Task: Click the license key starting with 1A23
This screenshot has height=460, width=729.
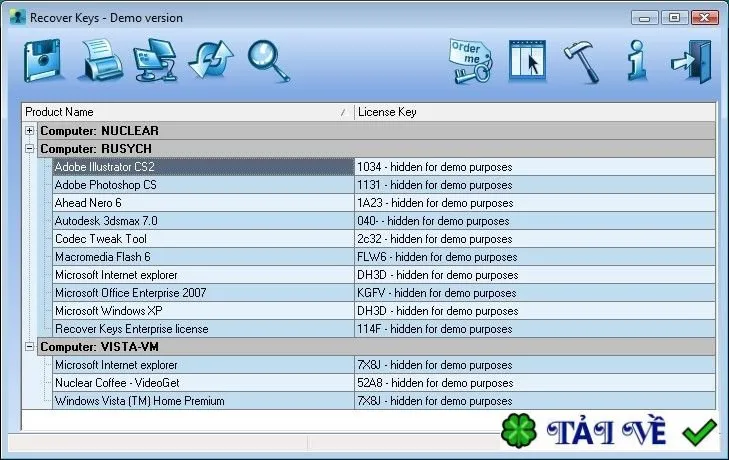Action: (535, 203)
